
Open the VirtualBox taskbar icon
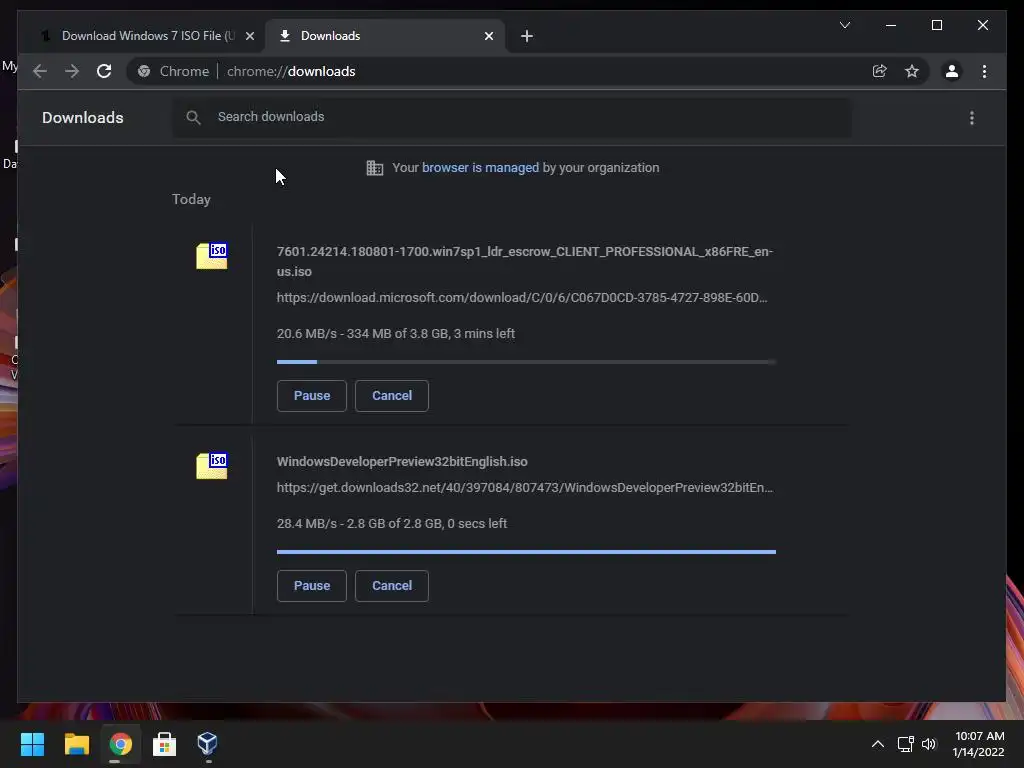click(207, 744)
